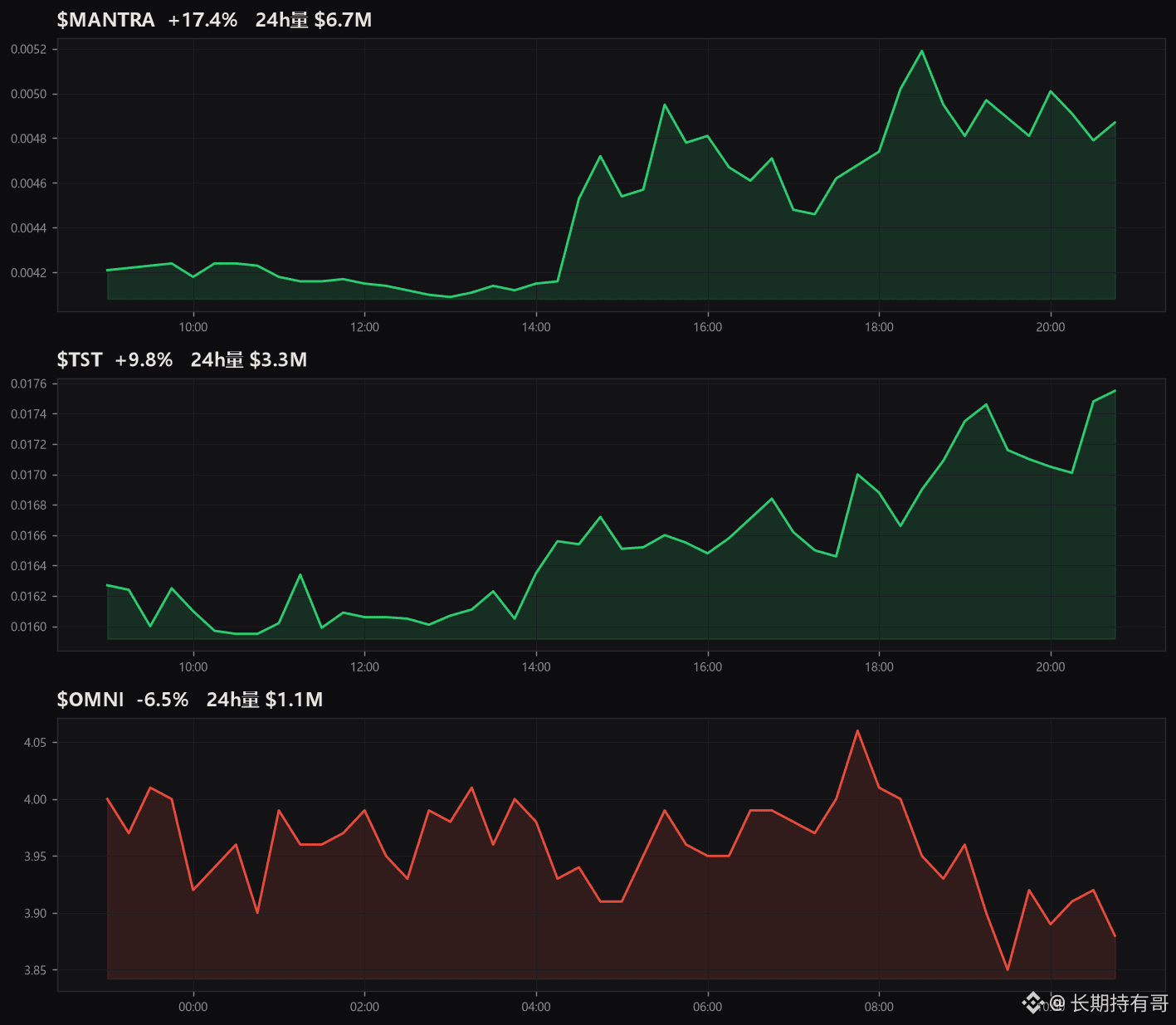Screen dimensions: 1176x1025
Task: Click 12:00 on the TST chart axis
Action: coord(364,667)
